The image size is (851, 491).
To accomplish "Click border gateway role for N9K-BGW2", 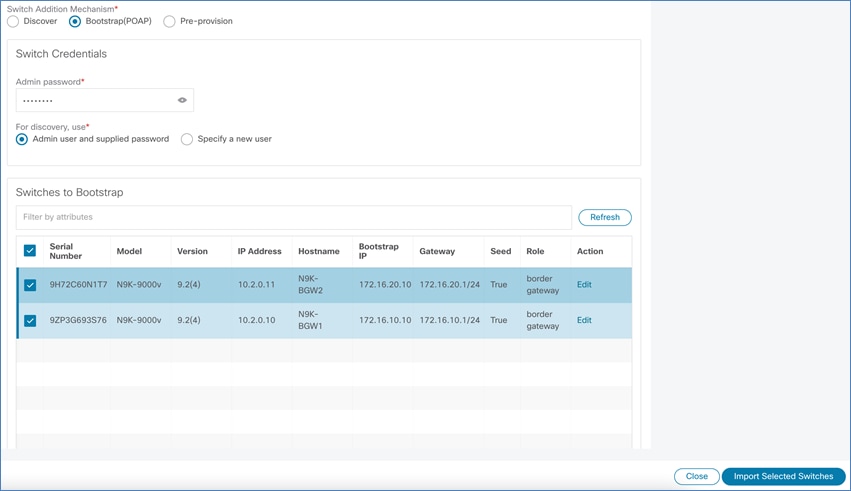I will pos(542,285).
